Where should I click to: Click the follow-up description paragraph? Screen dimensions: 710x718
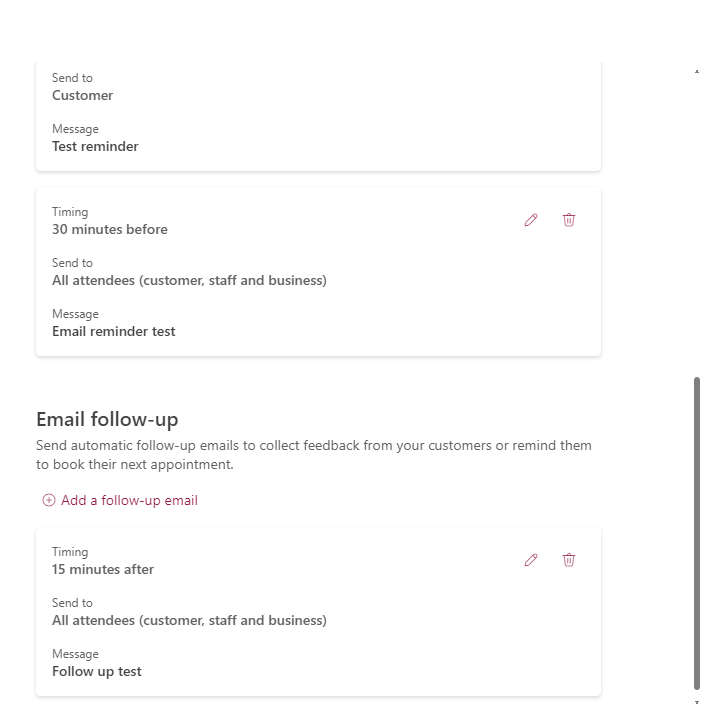314,455
